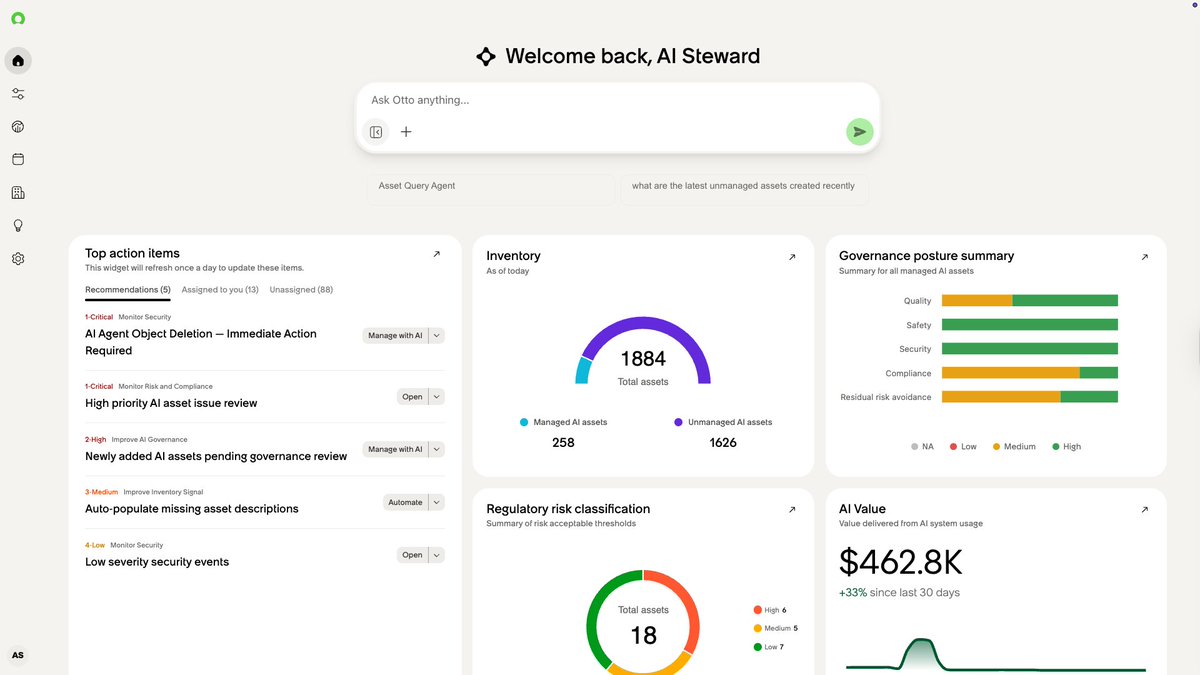
Task: Expand the Governance posture summary arrow
Action: 1145,257
